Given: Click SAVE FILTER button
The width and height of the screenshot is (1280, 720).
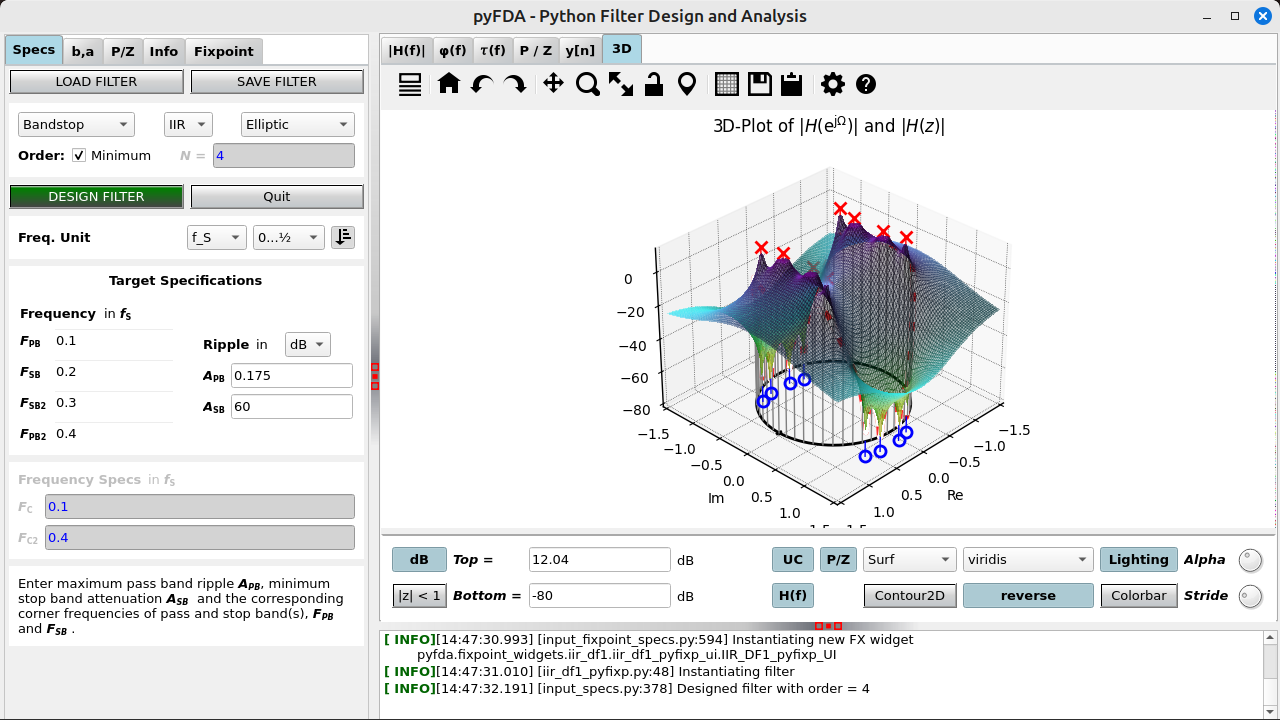Looking at the screenshot, I should pos(277,82).
